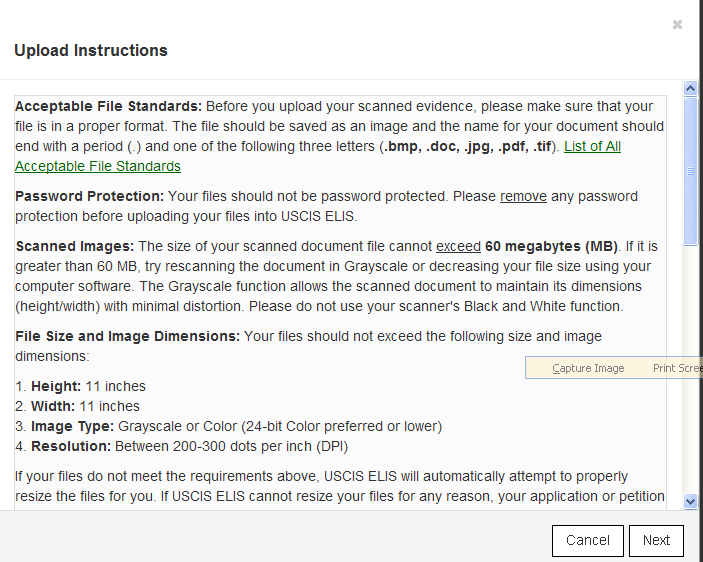Open the List of All Acceptable File Standards link
This screenshot has width=703, height=562.
[592, 147]
